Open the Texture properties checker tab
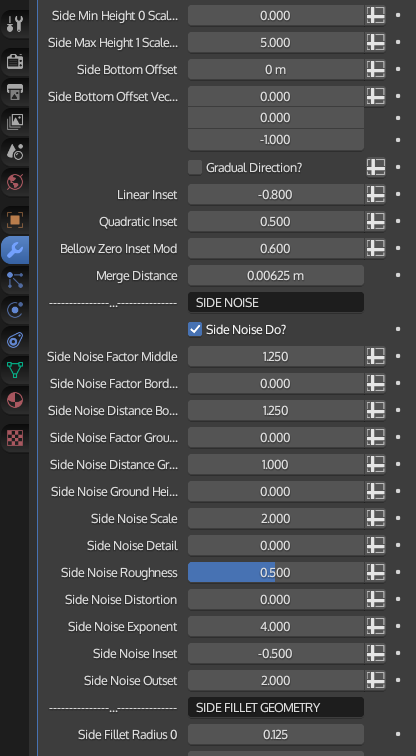The image size is (416, 756). coord(15,438)
